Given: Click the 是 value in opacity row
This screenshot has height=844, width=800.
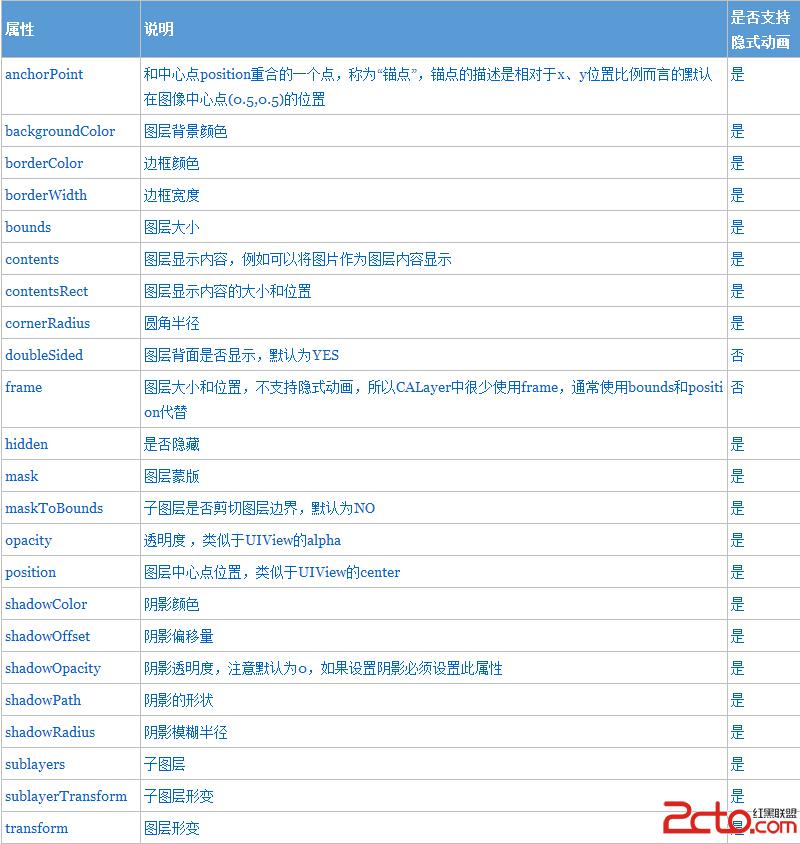Looking at the screenshot, I should [x=738, y=540].
